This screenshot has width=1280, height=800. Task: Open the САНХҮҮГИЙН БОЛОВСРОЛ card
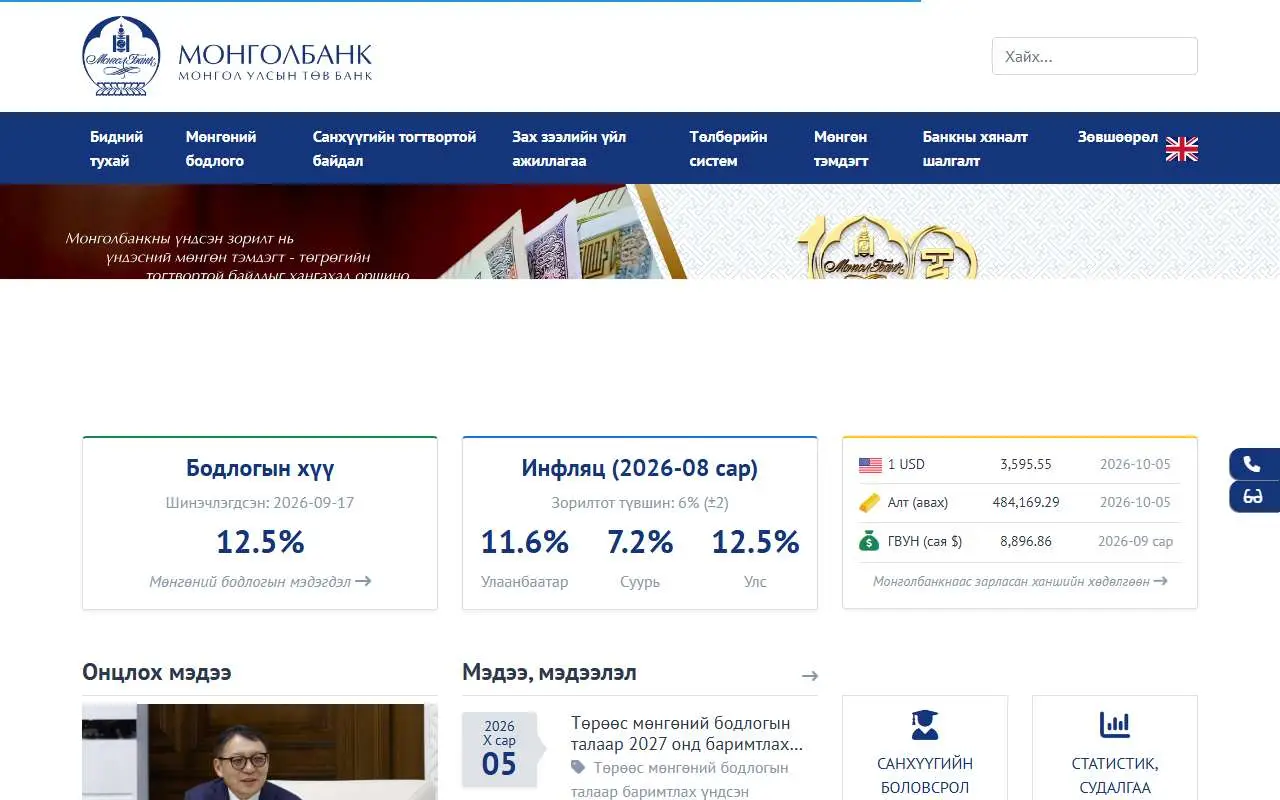[925, 748]
